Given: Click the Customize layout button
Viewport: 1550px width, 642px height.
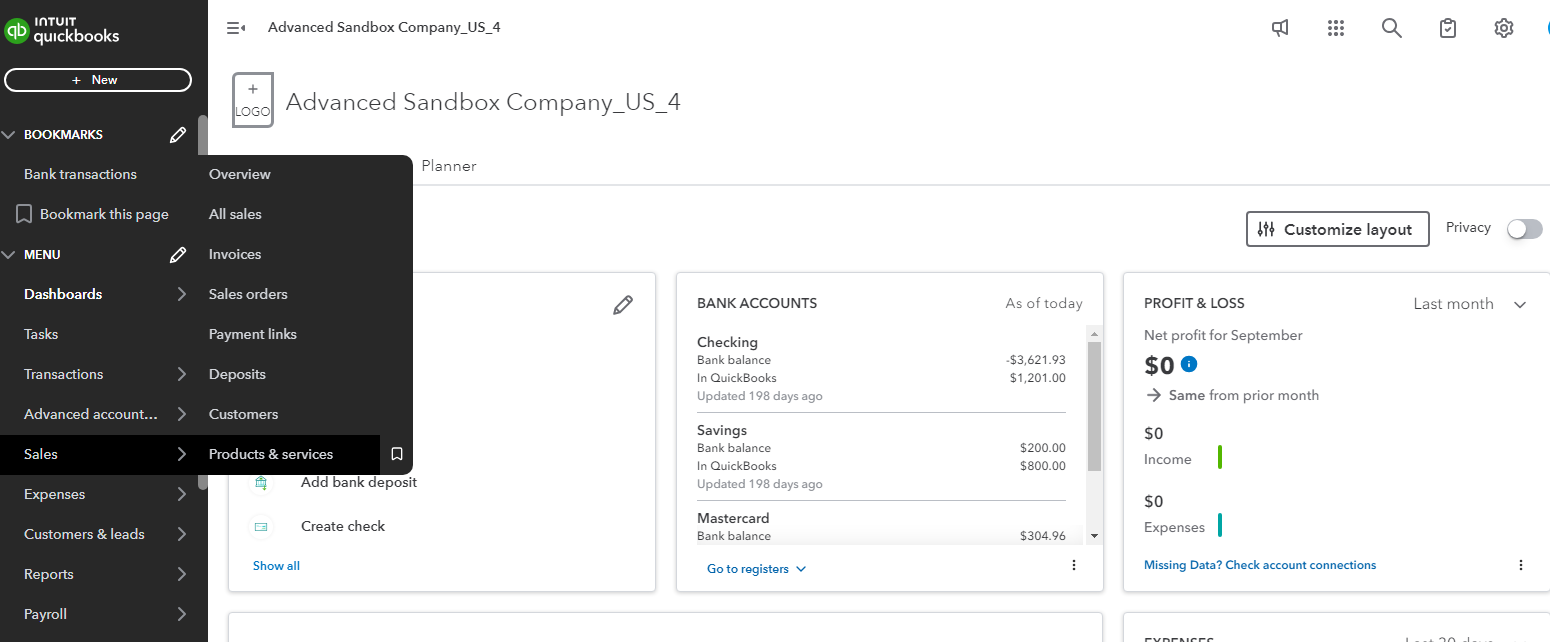Looking at the screenshot, I should [1337, 229].
